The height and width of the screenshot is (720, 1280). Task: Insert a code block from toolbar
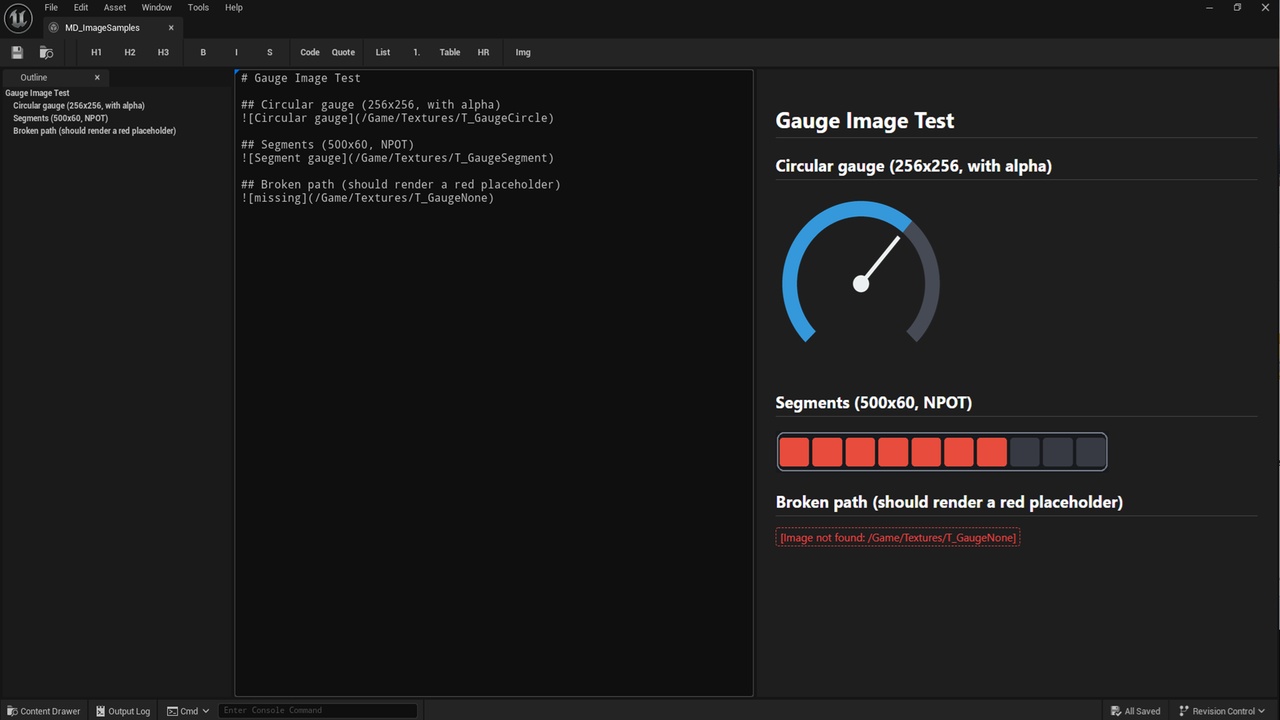(x=310, y=52)
